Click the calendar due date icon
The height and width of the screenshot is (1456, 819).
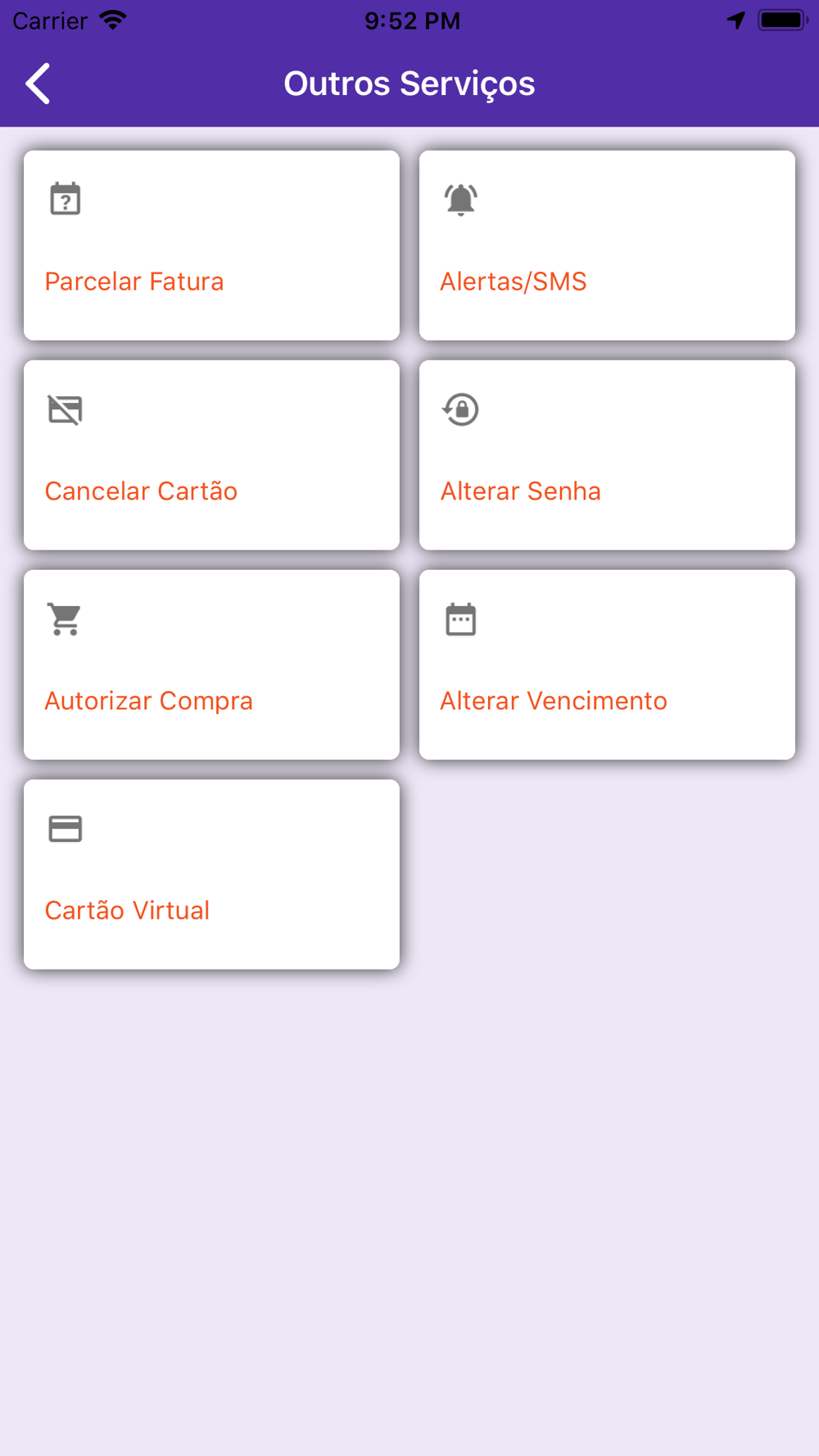tap(461, 619)
